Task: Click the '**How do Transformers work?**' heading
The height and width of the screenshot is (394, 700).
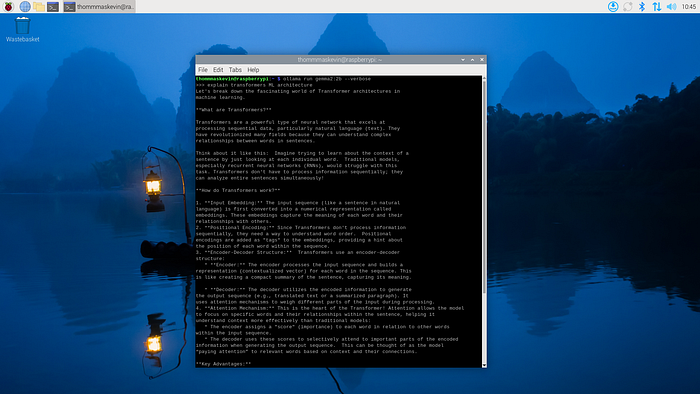Action: pyautogui.click(x=238, y=191)
